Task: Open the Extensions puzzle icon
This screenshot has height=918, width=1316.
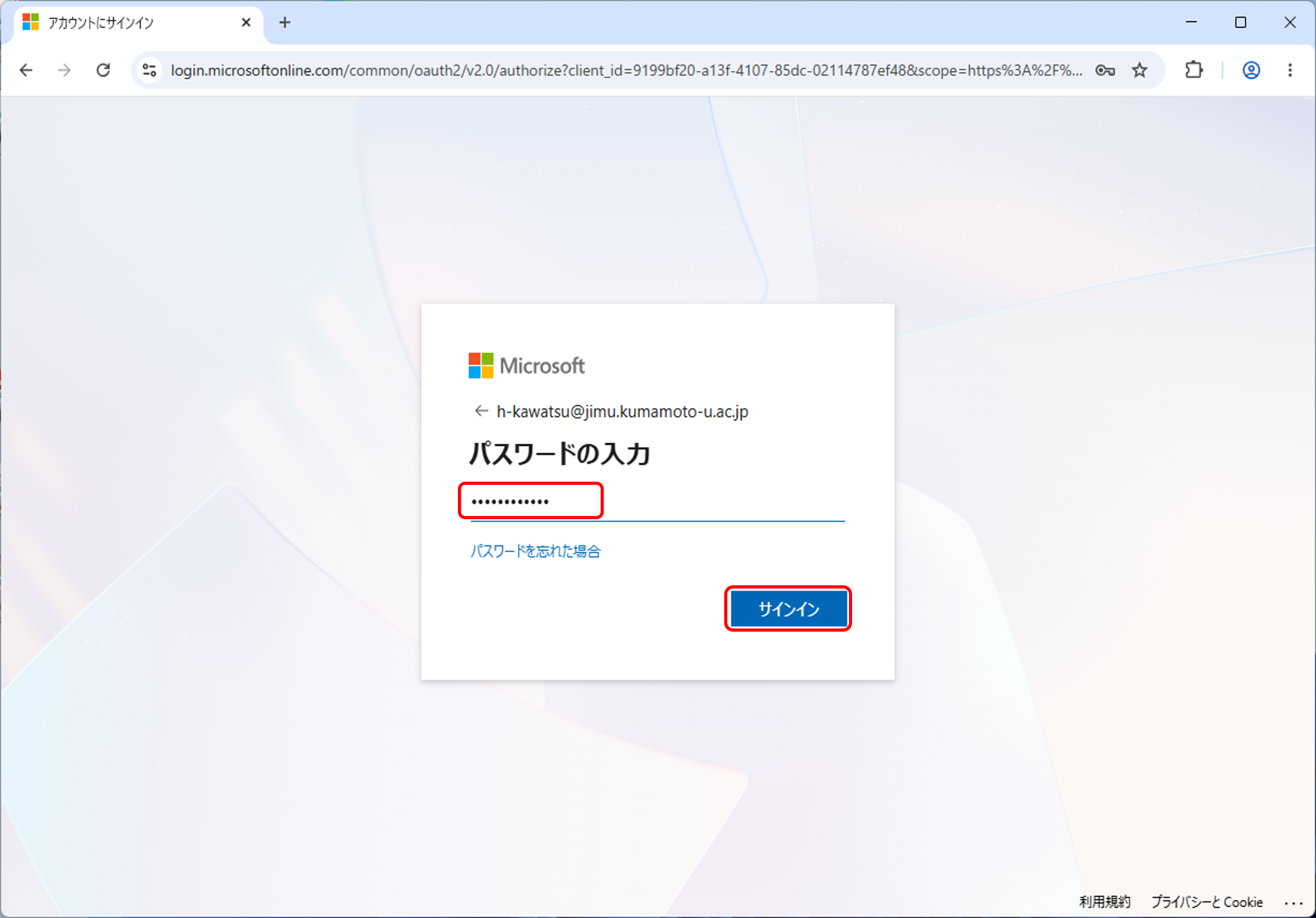Action: click(x=1194, y=70)
